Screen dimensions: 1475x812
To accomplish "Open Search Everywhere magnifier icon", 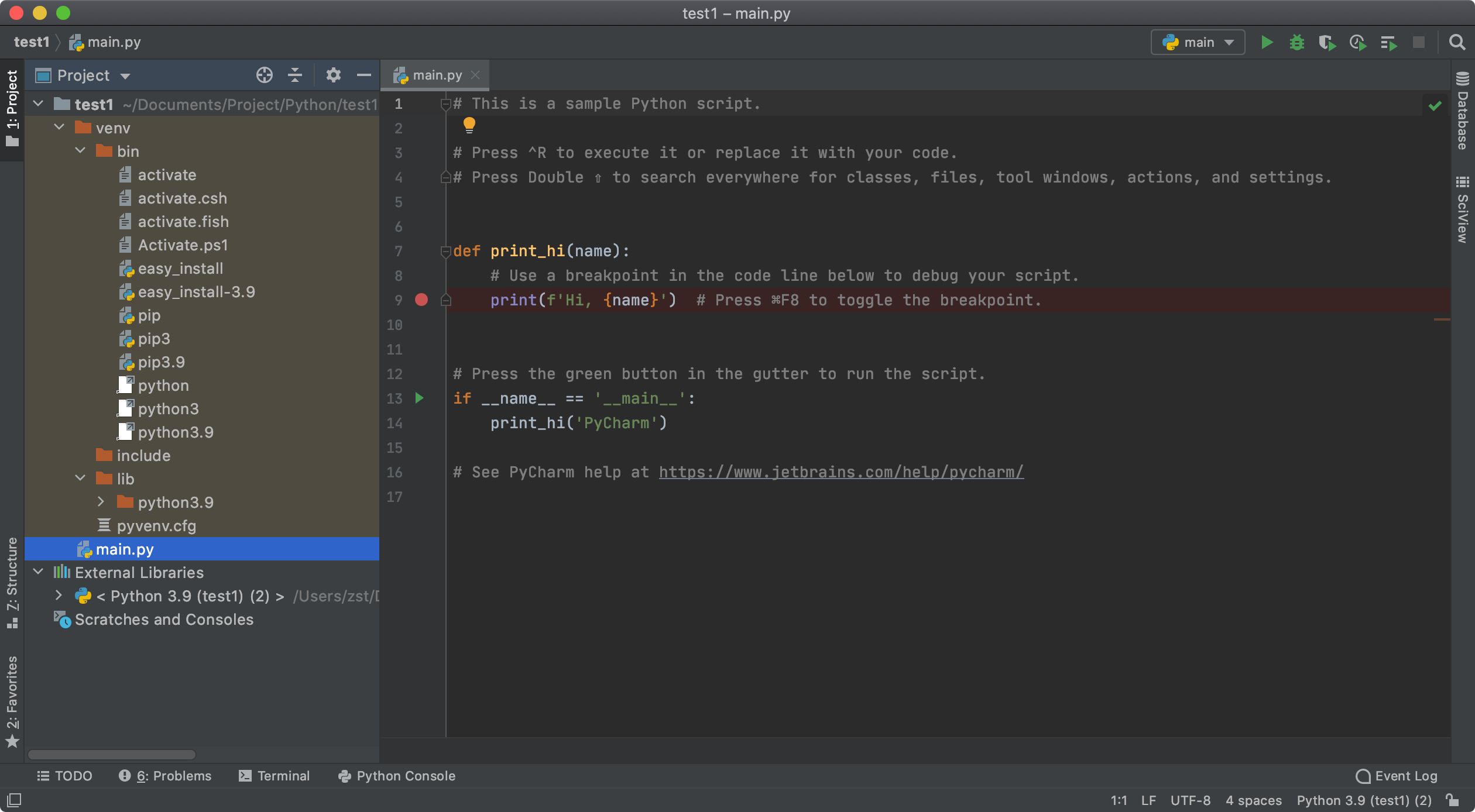I will pyautogui.click(x=1457, y=42).
